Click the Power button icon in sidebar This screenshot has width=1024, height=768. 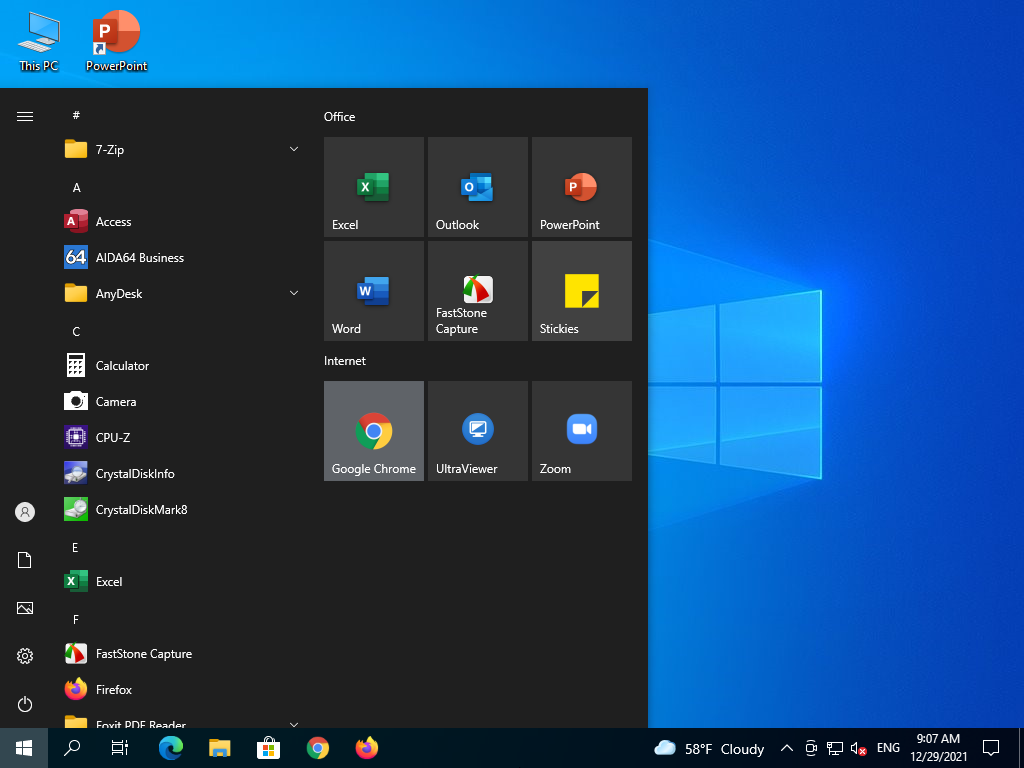tap(25, 704)
